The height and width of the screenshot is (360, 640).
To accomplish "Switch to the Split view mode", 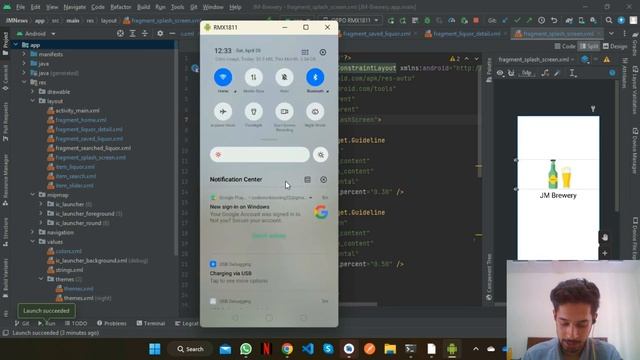I will click(589, 46).
